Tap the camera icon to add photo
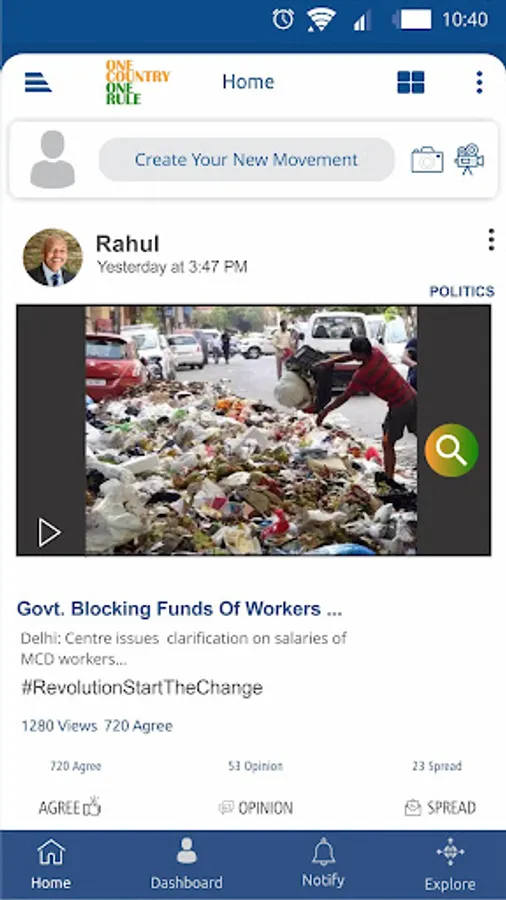 point(427,160)
